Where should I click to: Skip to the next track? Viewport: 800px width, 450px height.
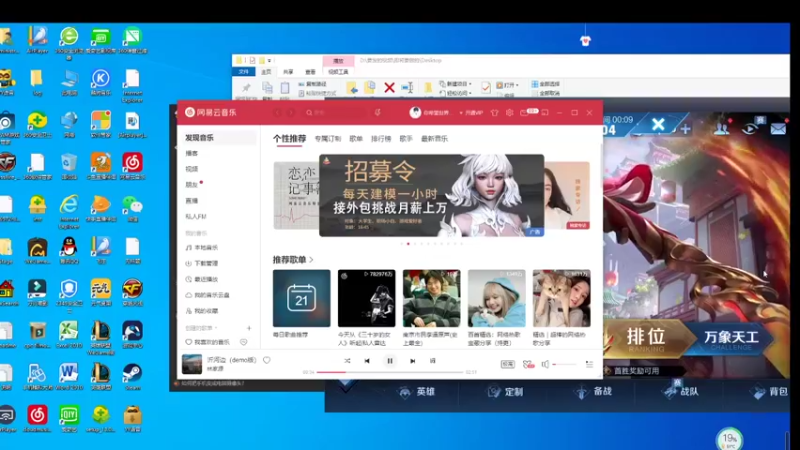(x=412, y=361)
